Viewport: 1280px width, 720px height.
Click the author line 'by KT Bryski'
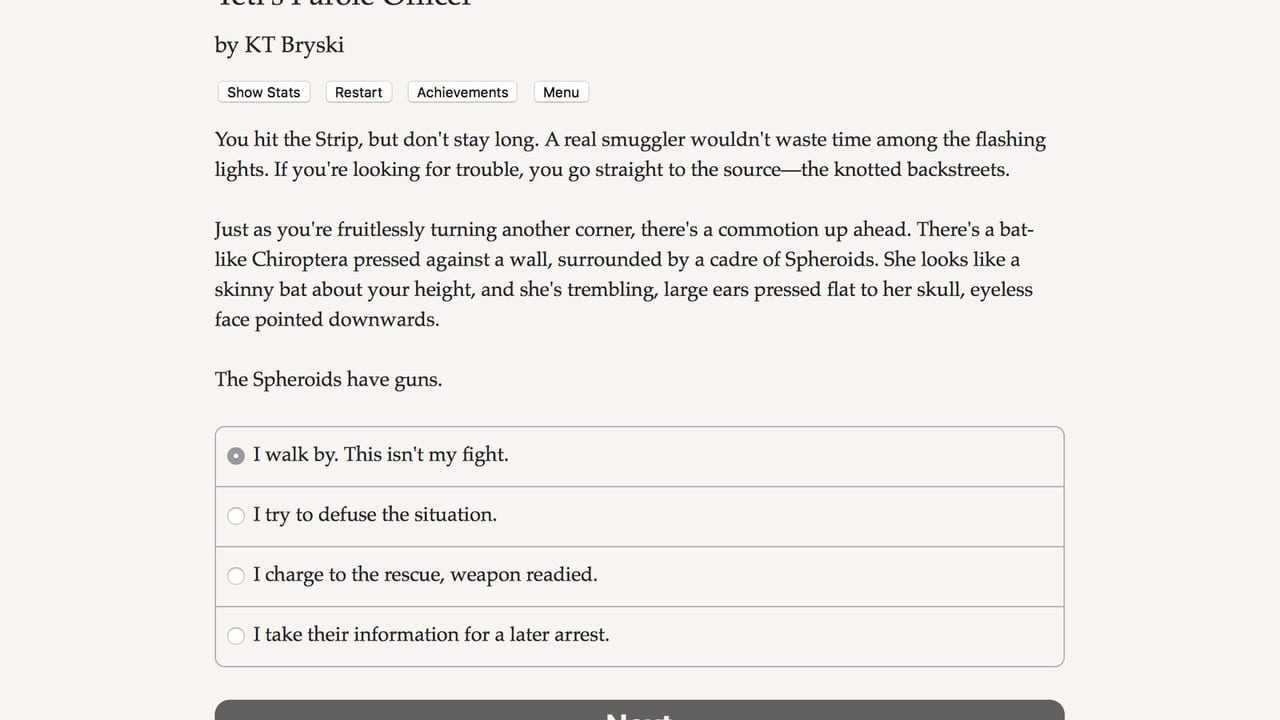(x=279, y=45)
